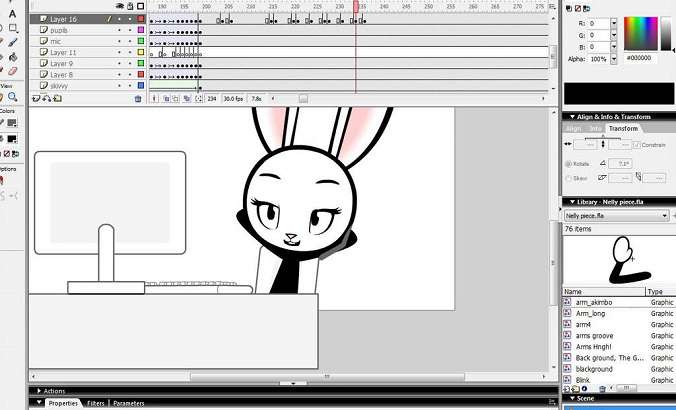
Task: Toggle Onion Skin Outlines button
Action: (x=175, y=99)
